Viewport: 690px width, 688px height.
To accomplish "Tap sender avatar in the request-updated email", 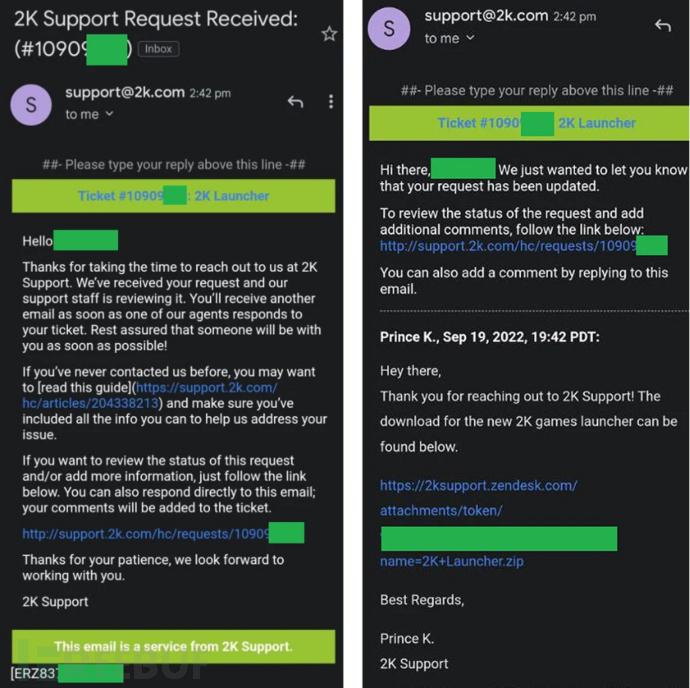I will pos(389,28).
